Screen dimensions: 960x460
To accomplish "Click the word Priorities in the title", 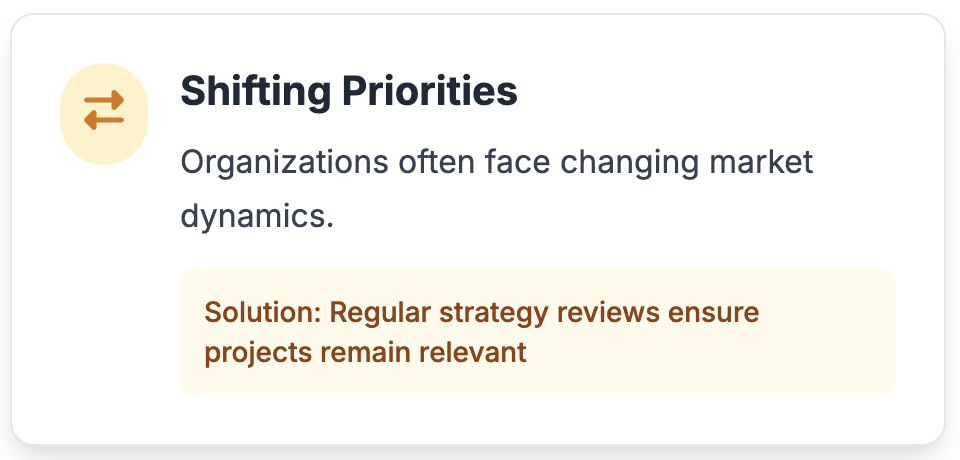I will pos(430,91).
